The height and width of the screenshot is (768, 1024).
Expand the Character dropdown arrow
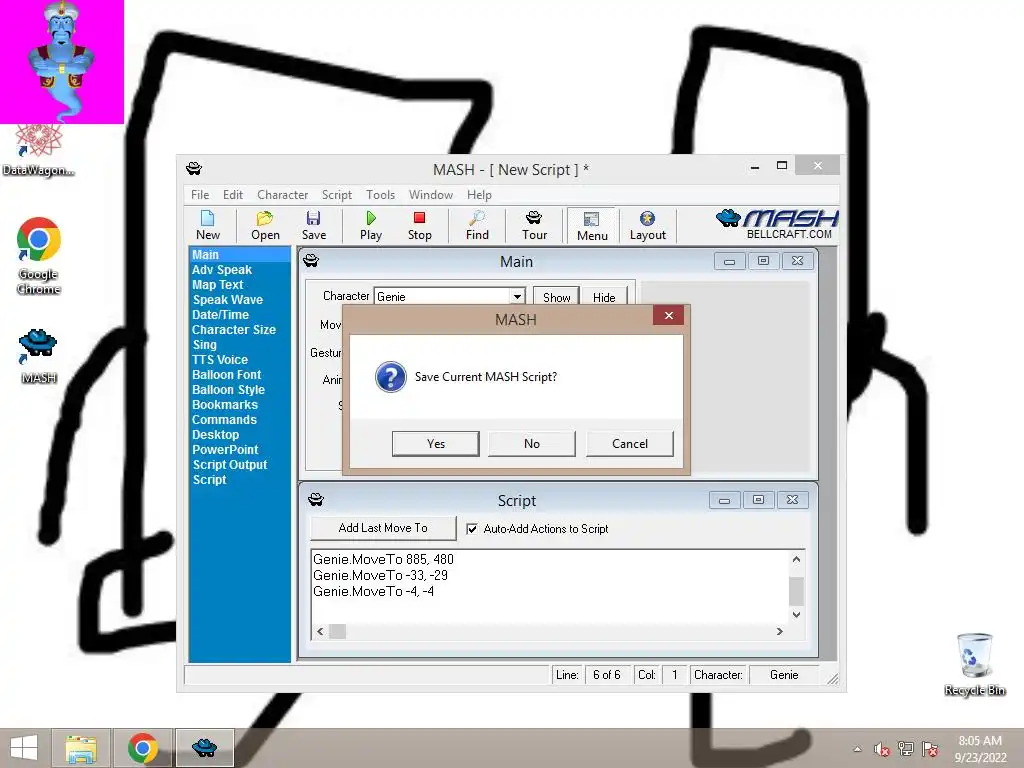click(x=517, y=296)
